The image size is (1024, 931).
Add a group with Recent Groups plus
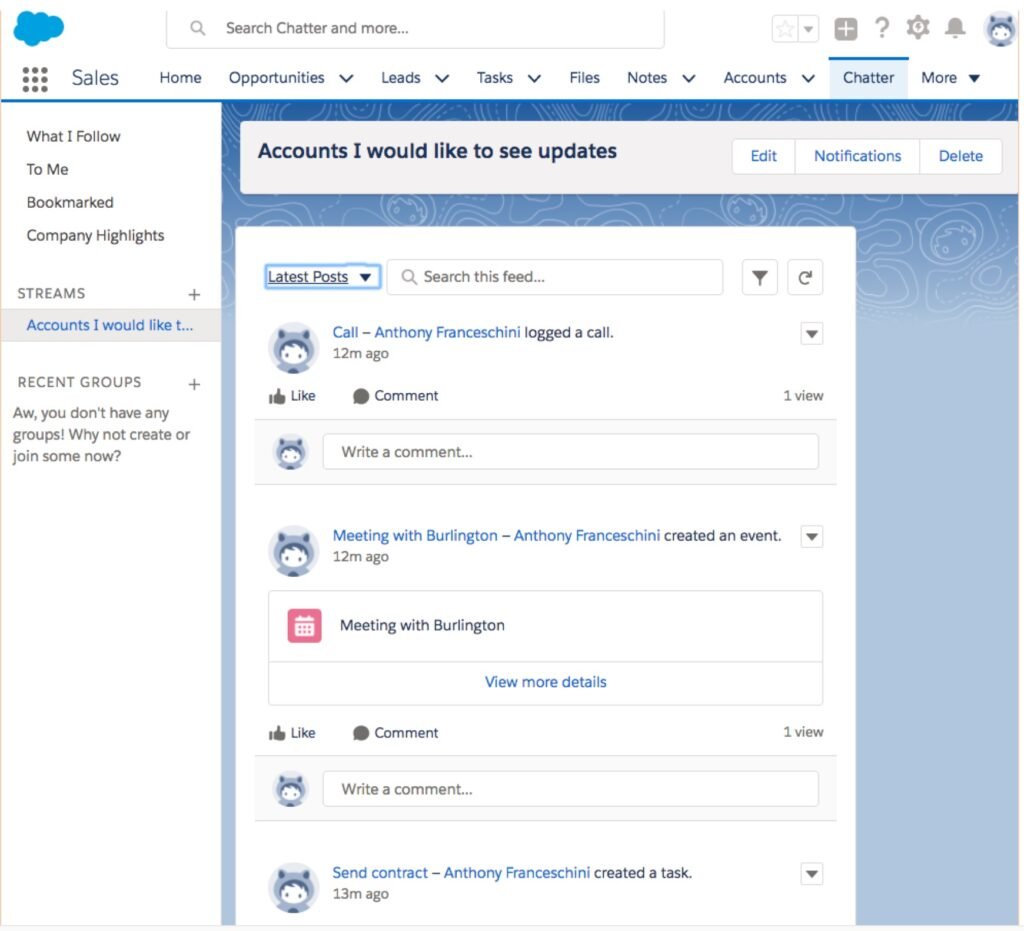click(194, 384)
